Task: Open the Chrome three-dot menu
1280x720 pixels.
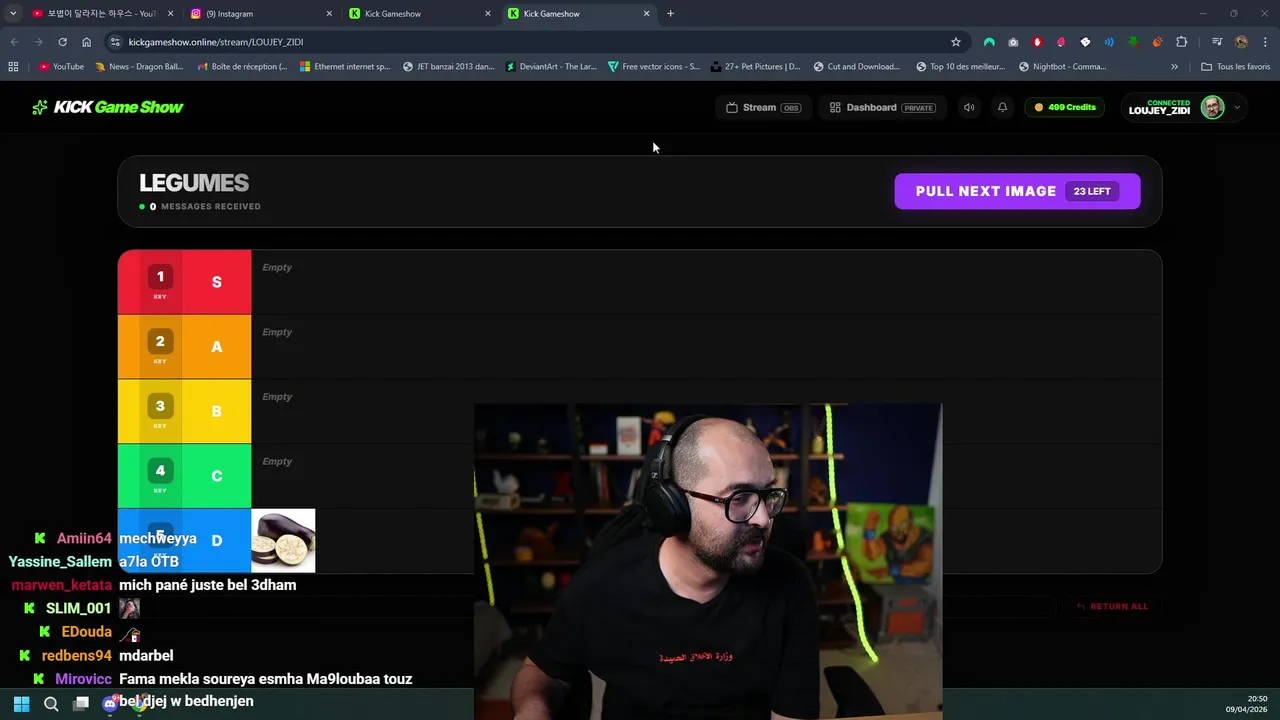Action: (x=1265, y=42)
